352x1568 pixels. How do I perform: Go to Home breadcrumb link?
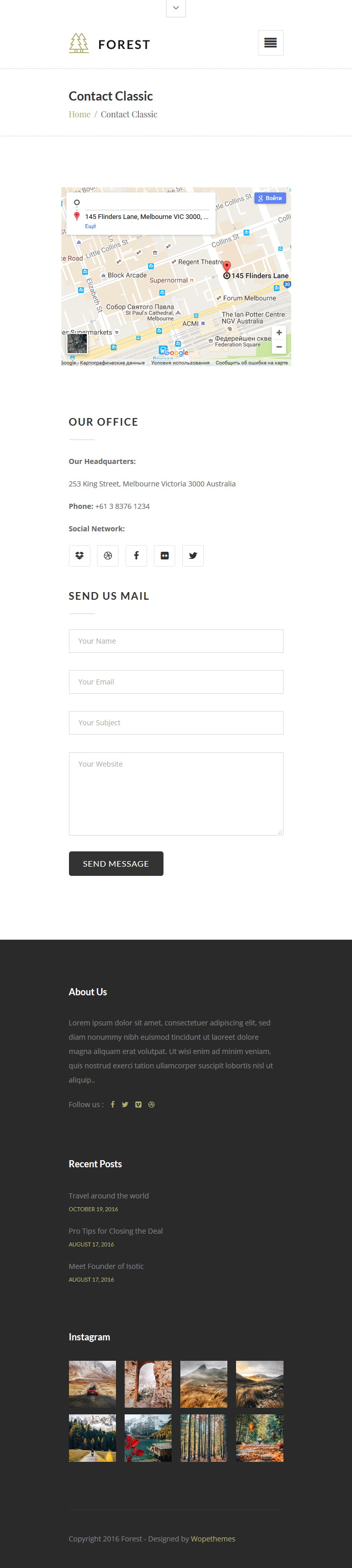coord(79,114)
